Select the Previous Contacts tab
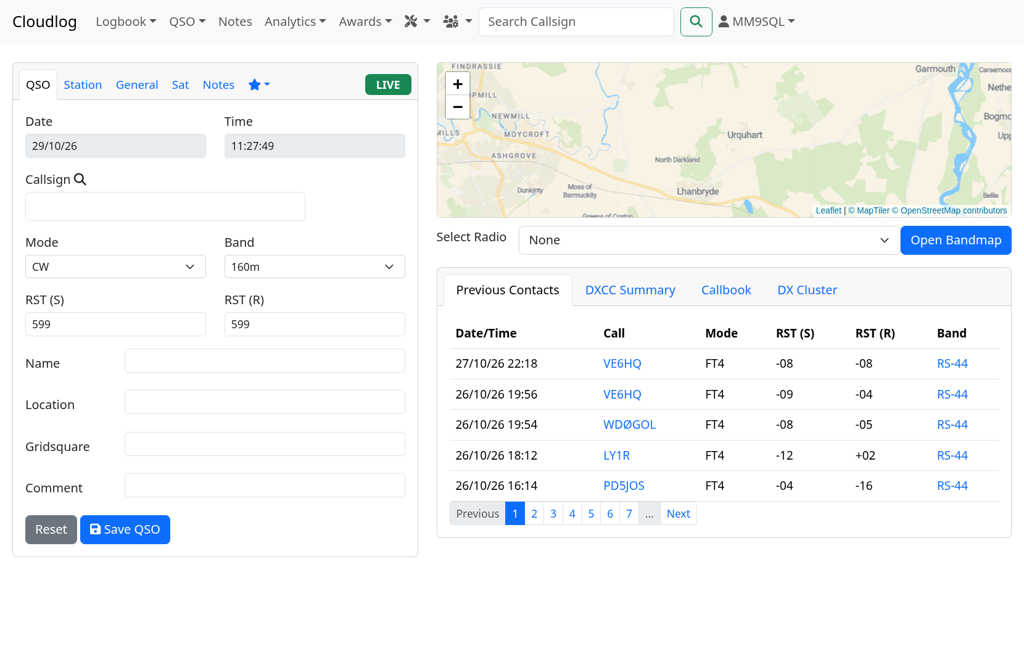This screenshot has height=646, width=1024. pos(507,290)
